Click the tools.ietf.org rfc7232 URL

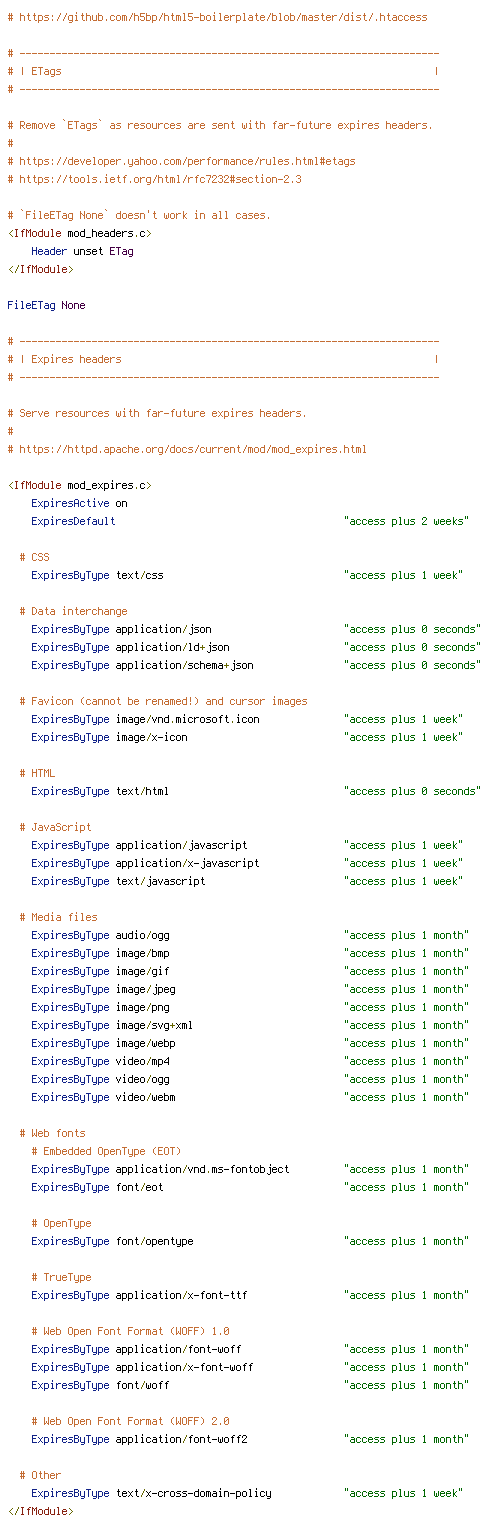160,179
